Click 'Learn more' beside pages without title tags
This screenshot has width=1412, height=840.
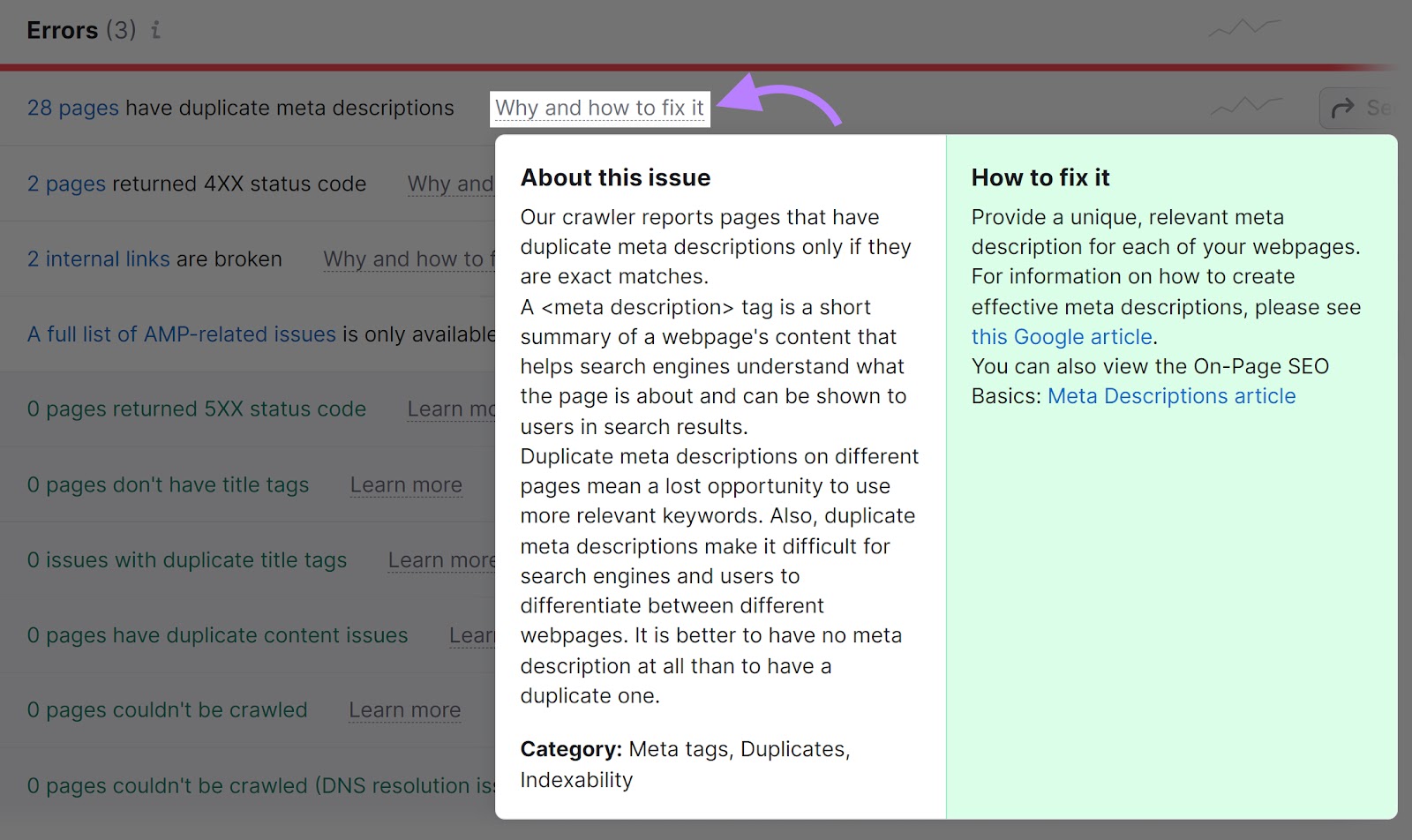click(x=406, y=485)
